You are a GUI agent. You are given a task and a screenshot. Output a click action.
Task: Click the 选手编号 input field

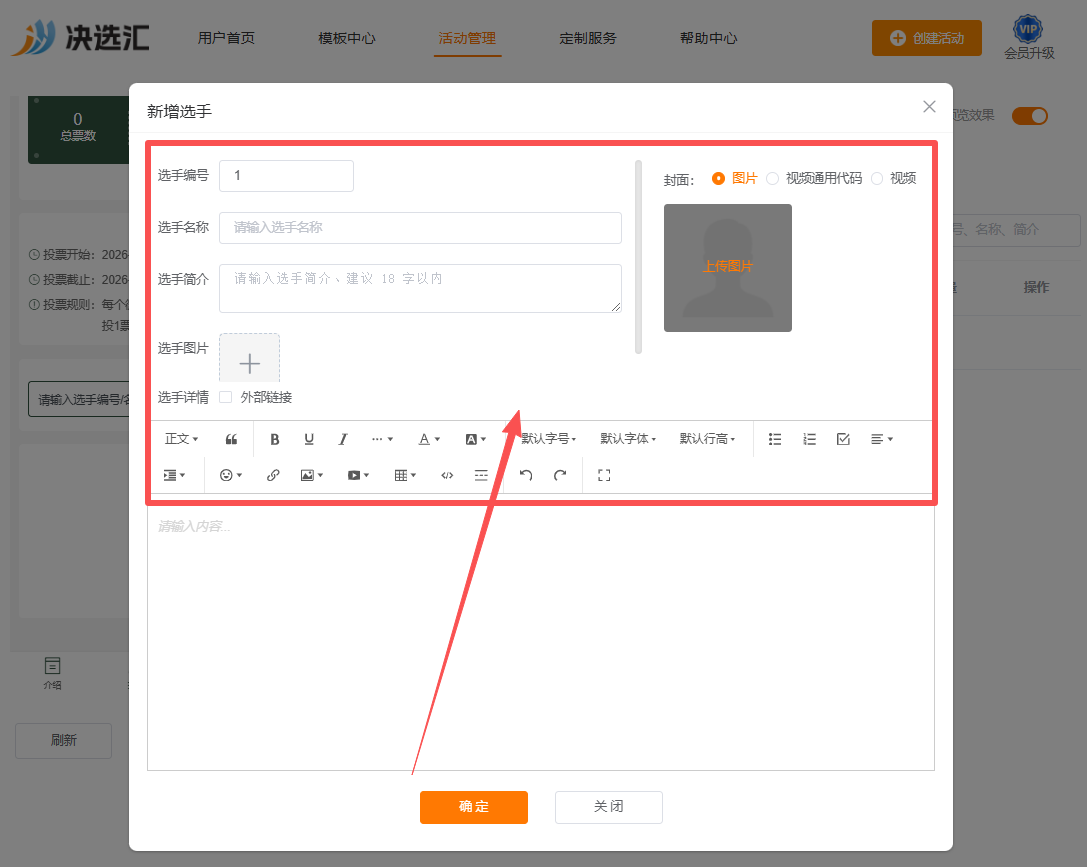coord(286,176)
